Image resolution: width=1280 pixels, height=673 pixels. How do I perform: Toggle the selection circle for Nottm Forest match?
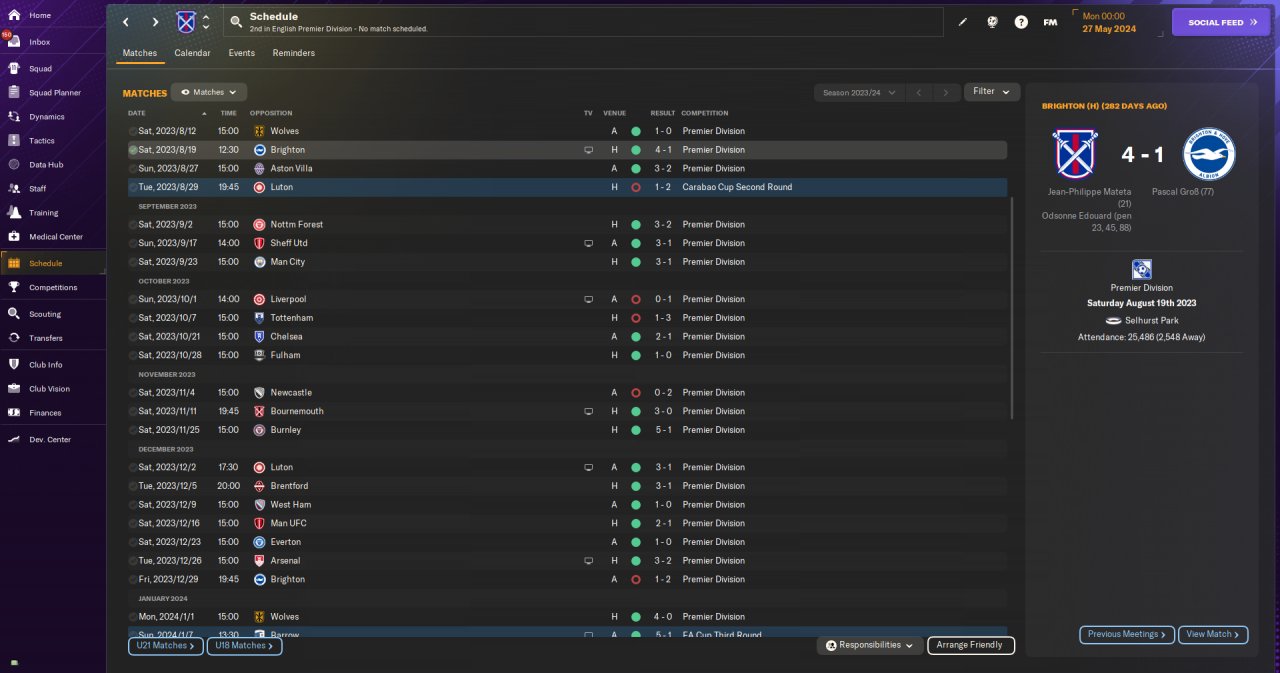tap(133, 224)
